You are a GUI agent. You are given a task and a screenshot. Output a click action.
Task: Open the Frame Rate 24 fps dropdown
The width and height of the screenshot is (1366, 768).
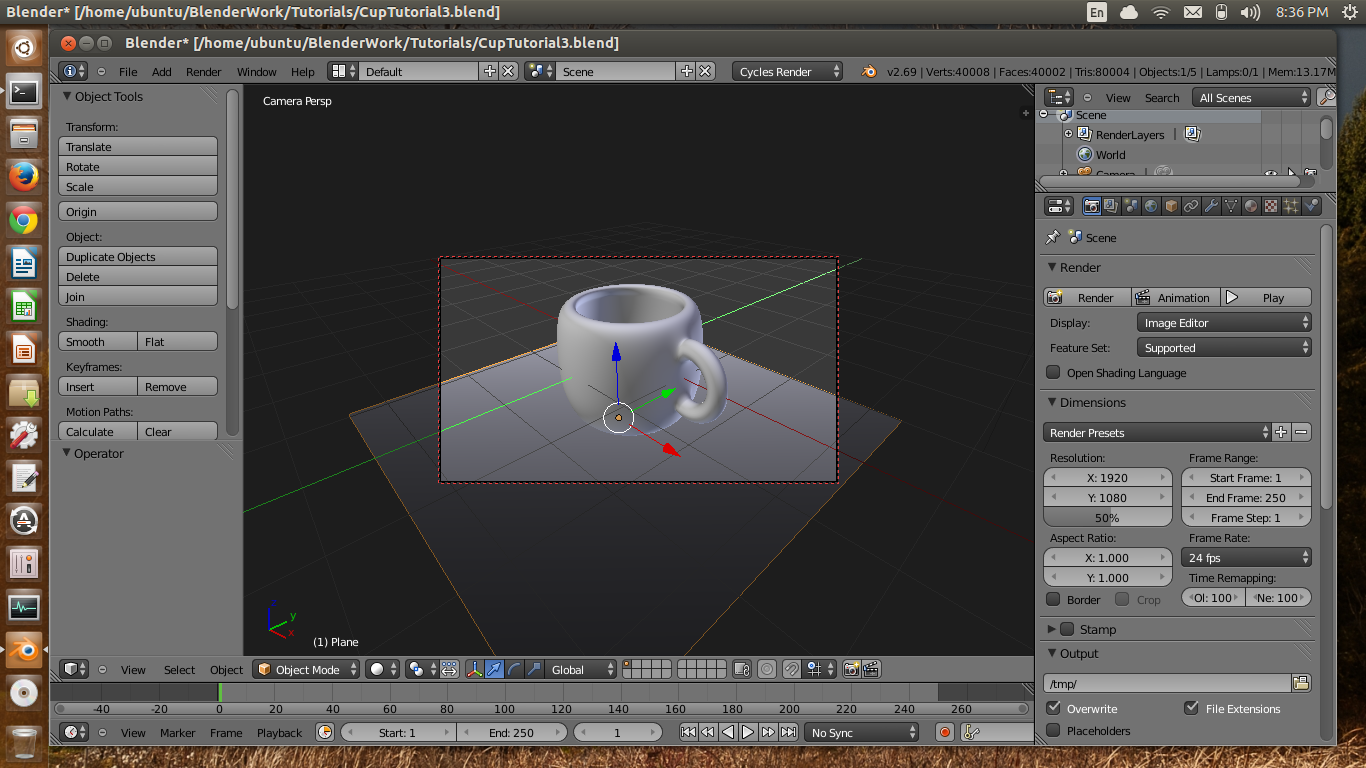[x=1246, y=558]
